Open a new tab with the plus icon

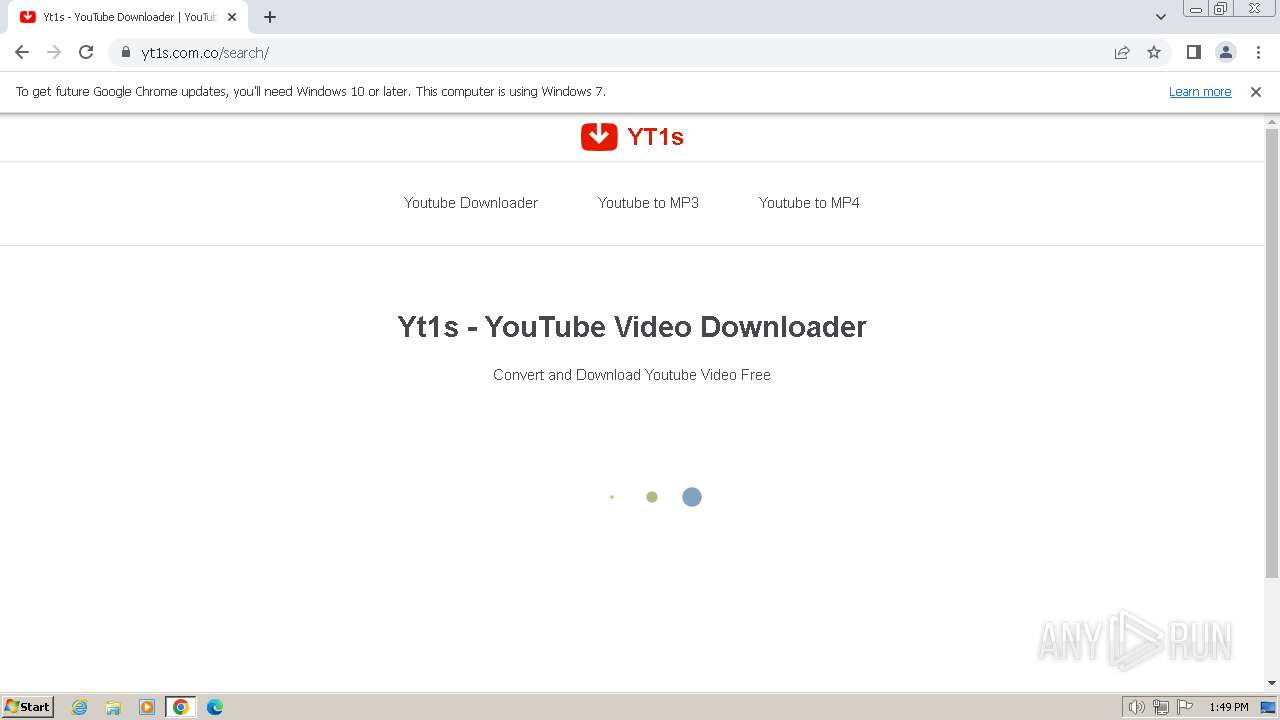click(270, 17)
